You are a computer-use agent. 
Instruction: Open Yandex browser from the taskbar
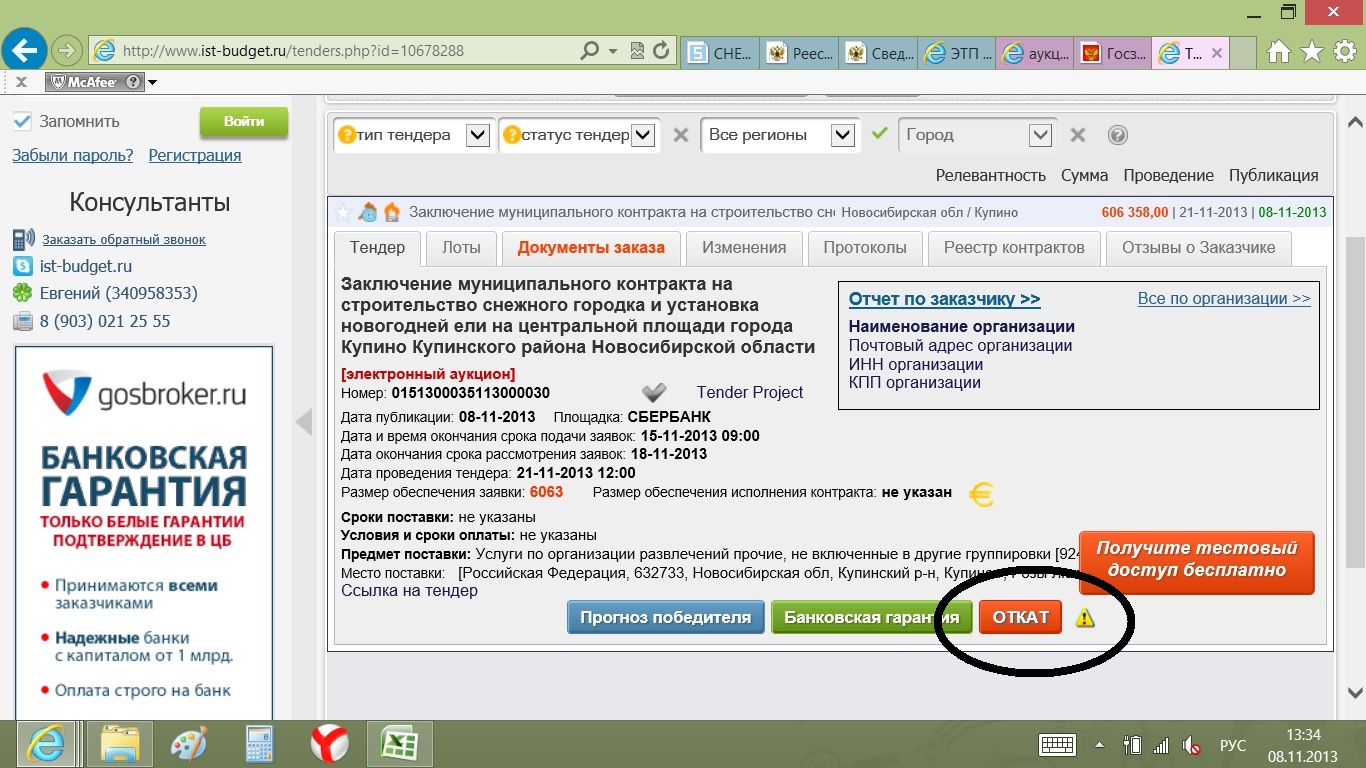pyautogui.click(x=329, y=744)
